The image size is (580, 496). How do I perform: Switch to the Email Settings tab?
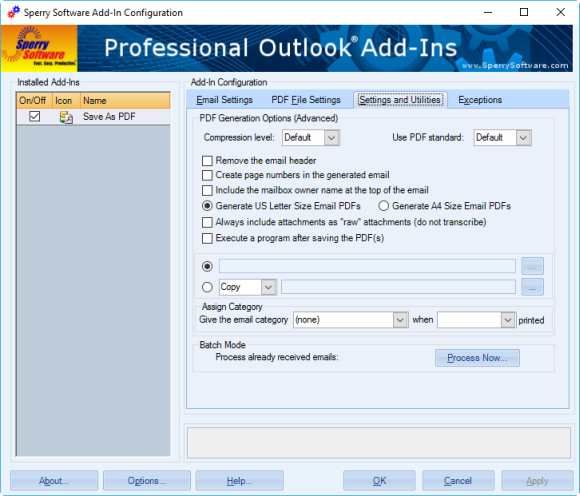225,100
